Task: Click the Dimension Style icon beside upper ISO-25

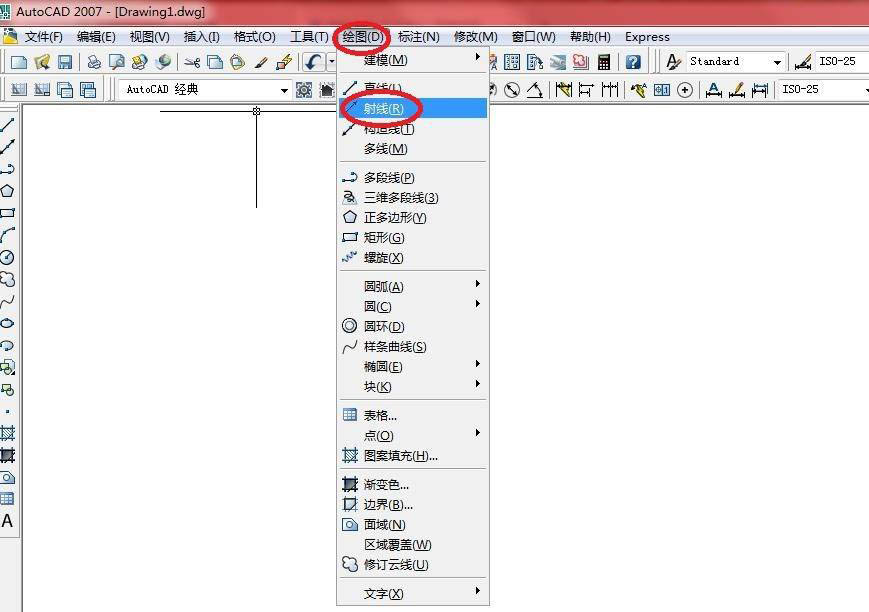Action: pos(803,62)
